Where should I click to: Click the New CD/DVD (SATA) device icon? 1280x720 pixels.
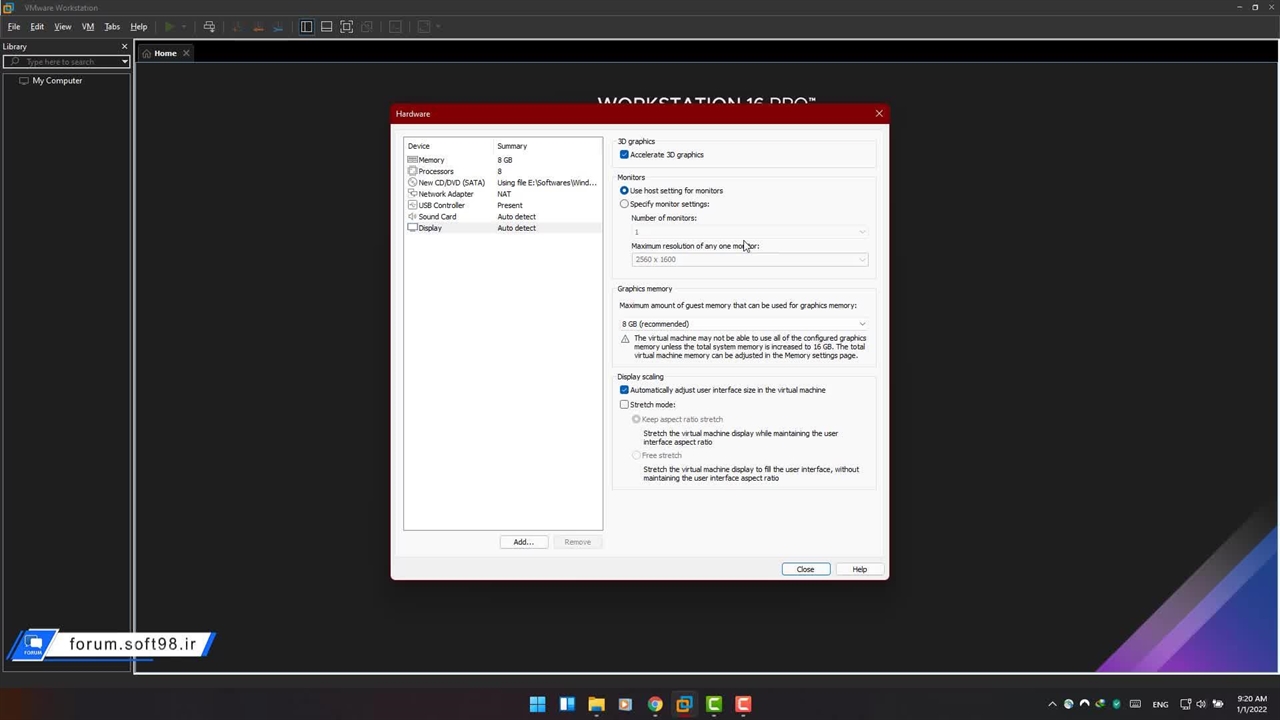pyautogui.click(x=412, y=183)
